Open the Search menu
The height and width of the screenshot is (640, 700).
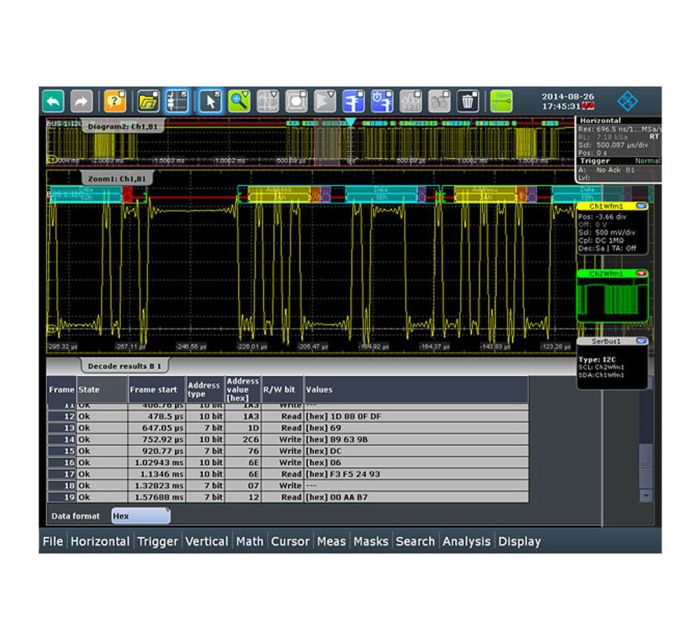(x=415, y=541)
